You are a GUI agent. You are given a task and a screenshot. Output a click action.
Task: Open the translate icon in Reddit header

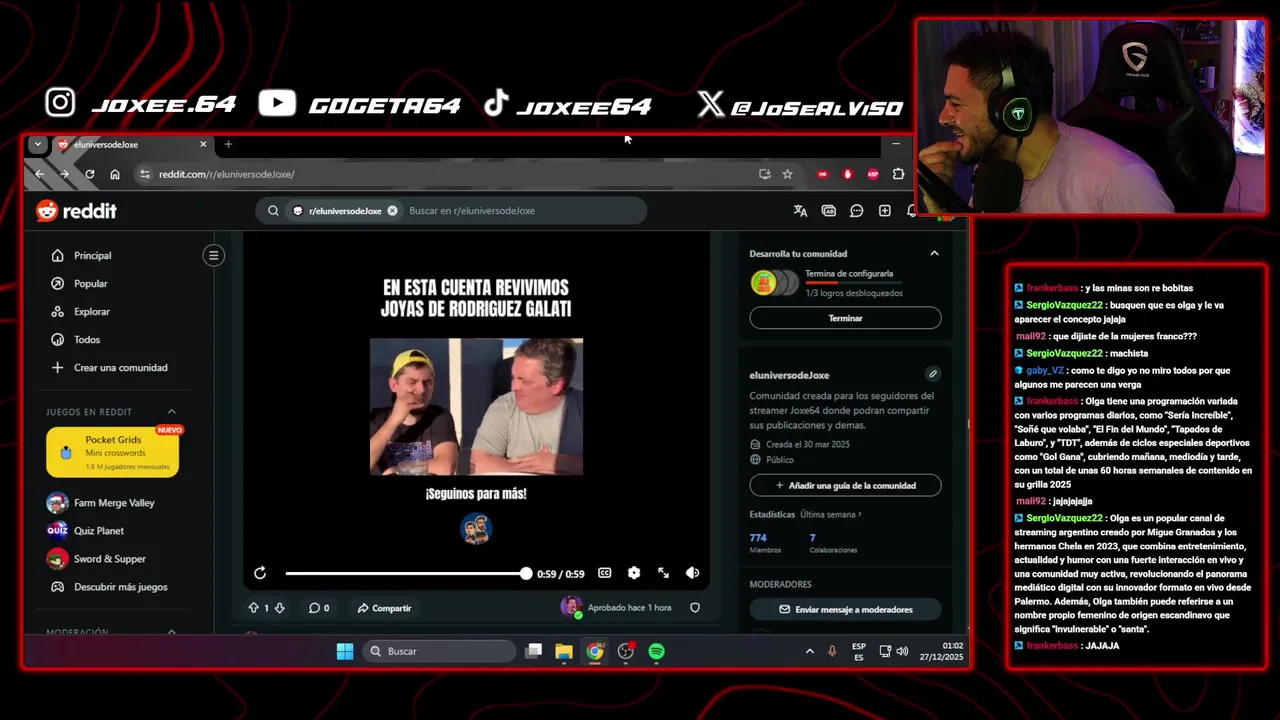[800, 211]
